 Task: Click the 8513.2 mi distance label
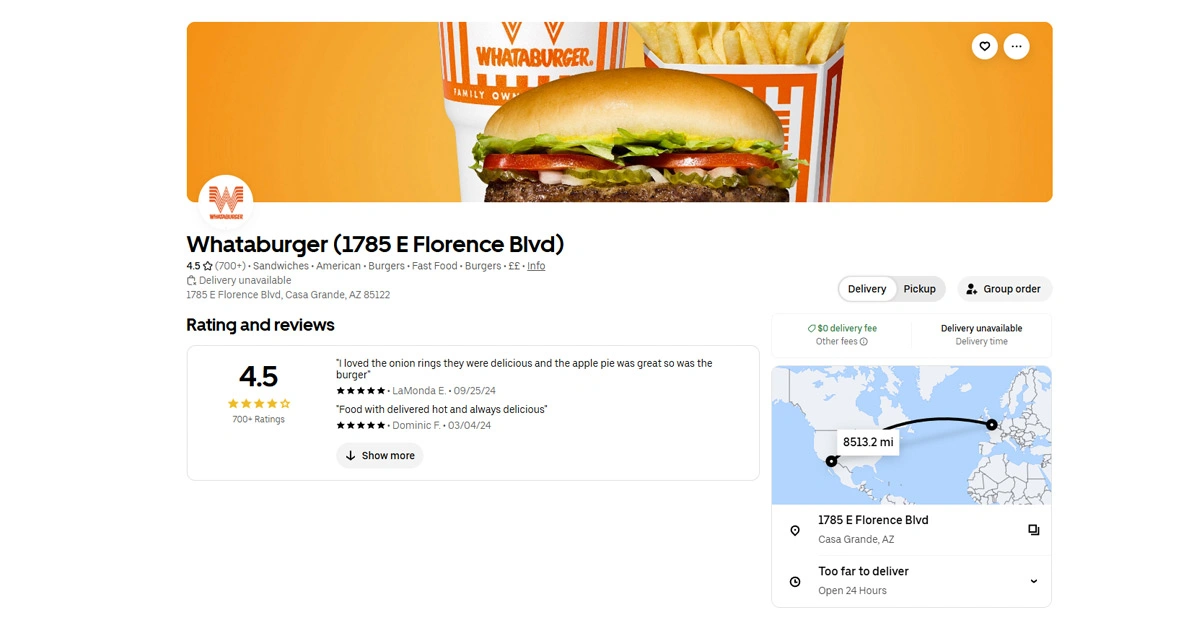(x=868, y=442)
